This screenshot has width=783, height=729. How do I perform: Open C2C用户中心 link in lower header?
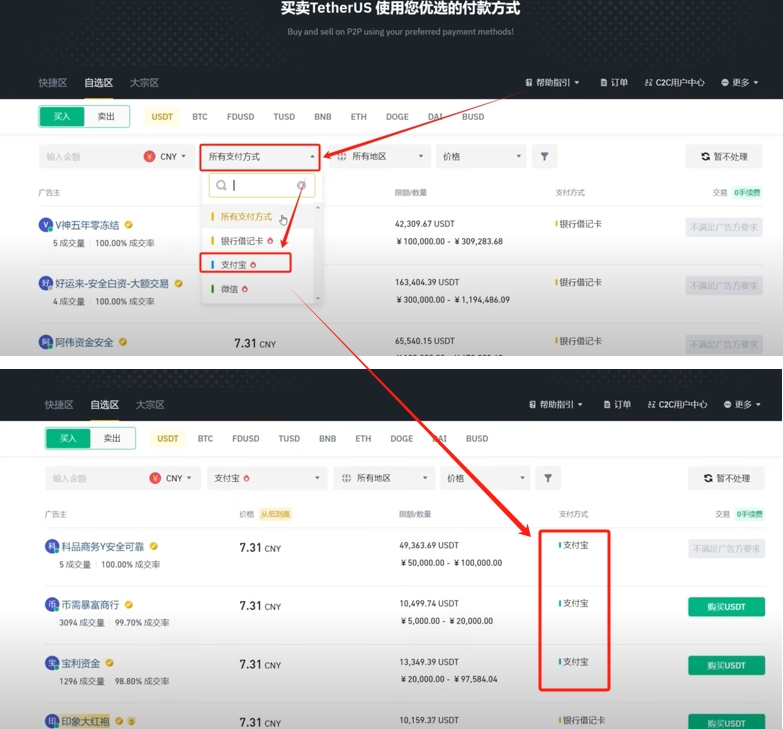coord(677,404)
